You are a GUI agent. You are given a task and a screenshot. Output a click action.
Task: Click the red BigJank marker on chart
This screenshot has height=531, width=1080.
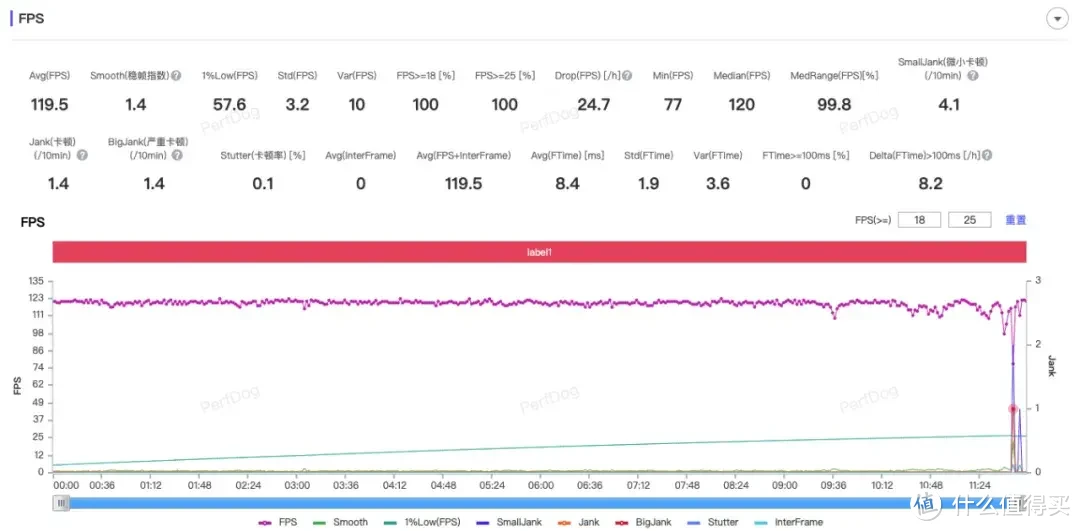(x=1012, y=408)
